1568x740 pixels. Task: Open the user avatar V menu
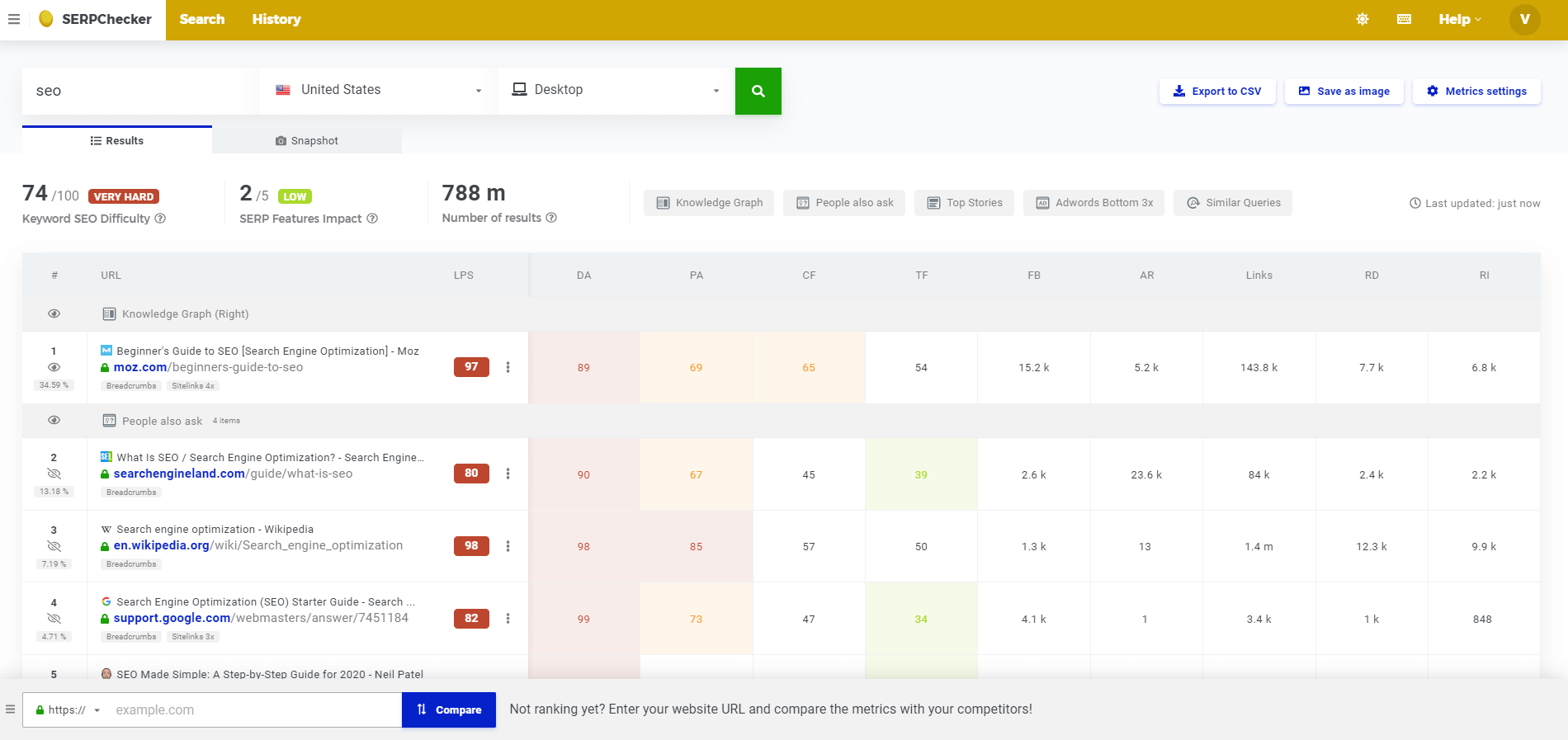[1525, 19]
